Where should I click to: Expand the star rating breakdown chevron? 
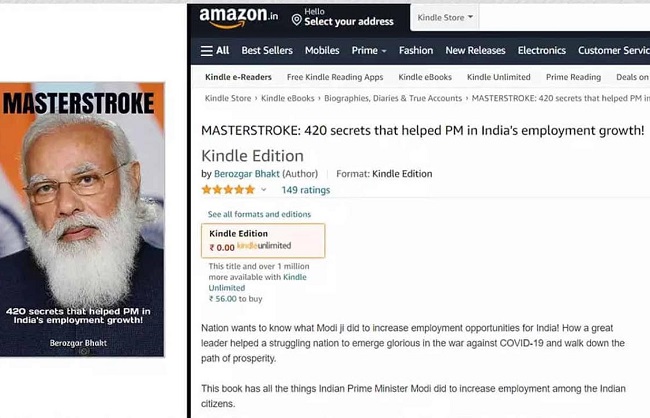pos(263,190)
